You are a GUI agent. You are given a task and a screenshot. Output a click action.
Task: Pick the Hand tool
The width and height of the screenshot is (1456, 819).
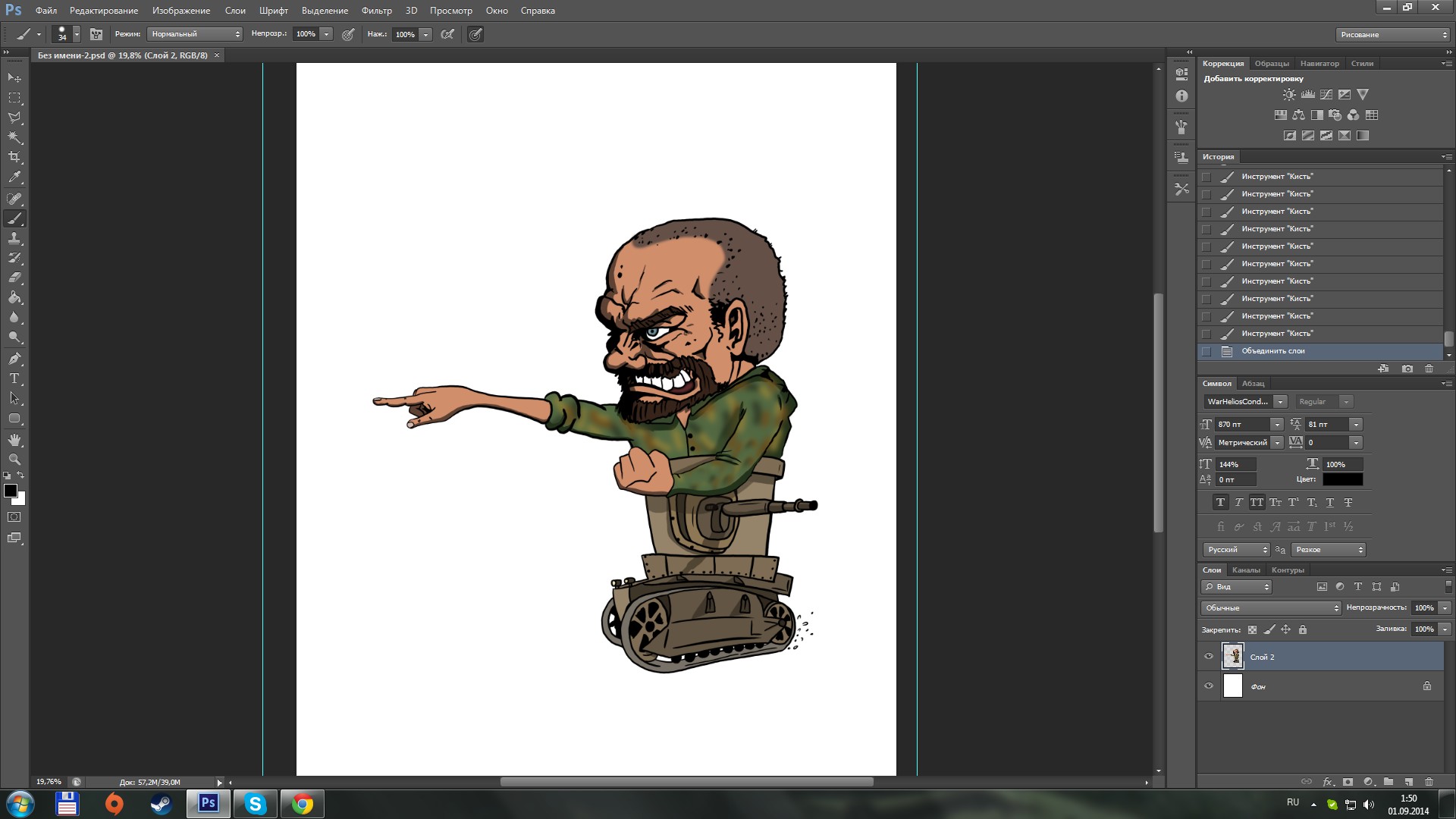tap(14, 440)
